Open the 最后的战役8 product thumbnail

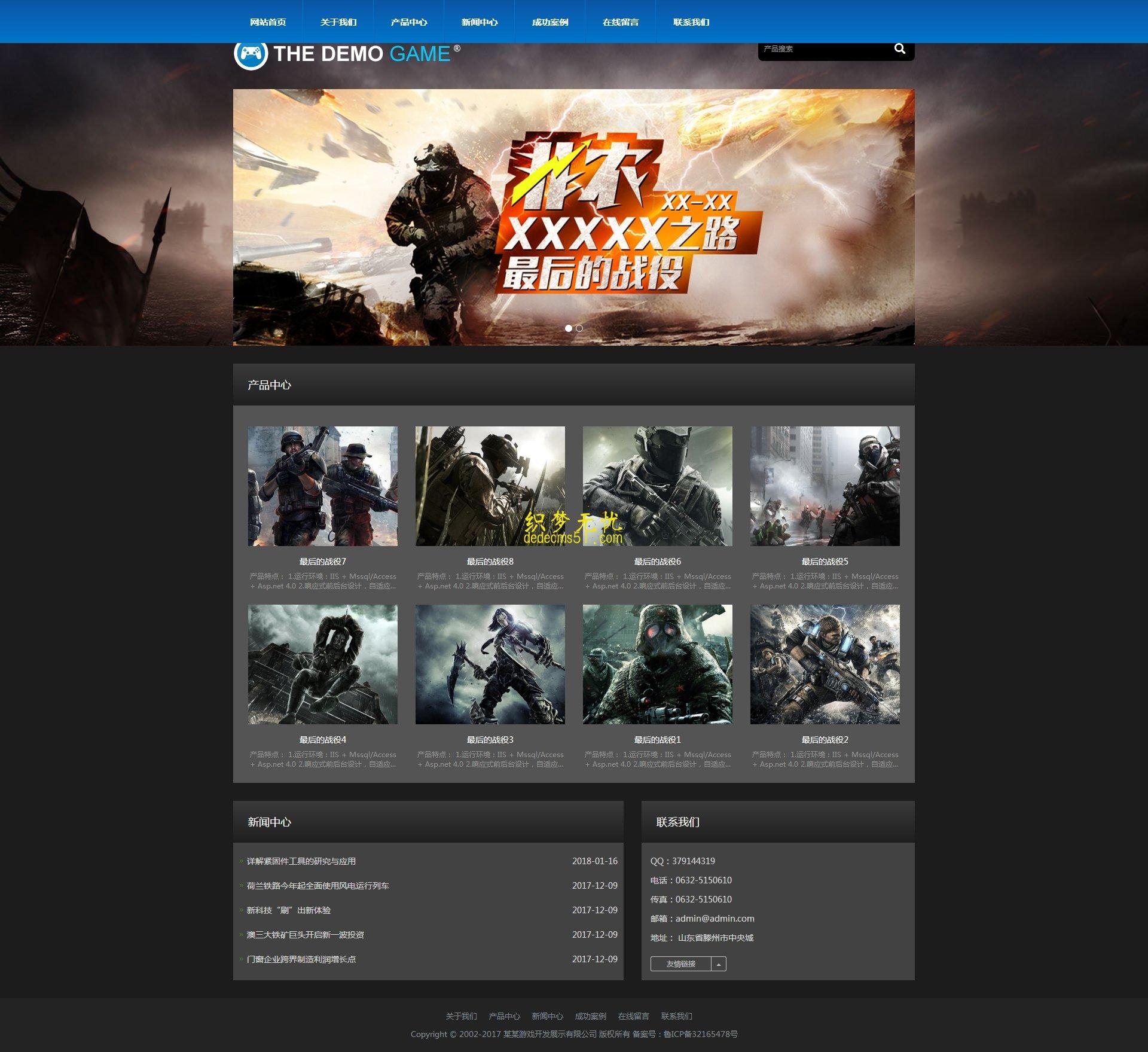pyautogui.click(x=490, y=486)
